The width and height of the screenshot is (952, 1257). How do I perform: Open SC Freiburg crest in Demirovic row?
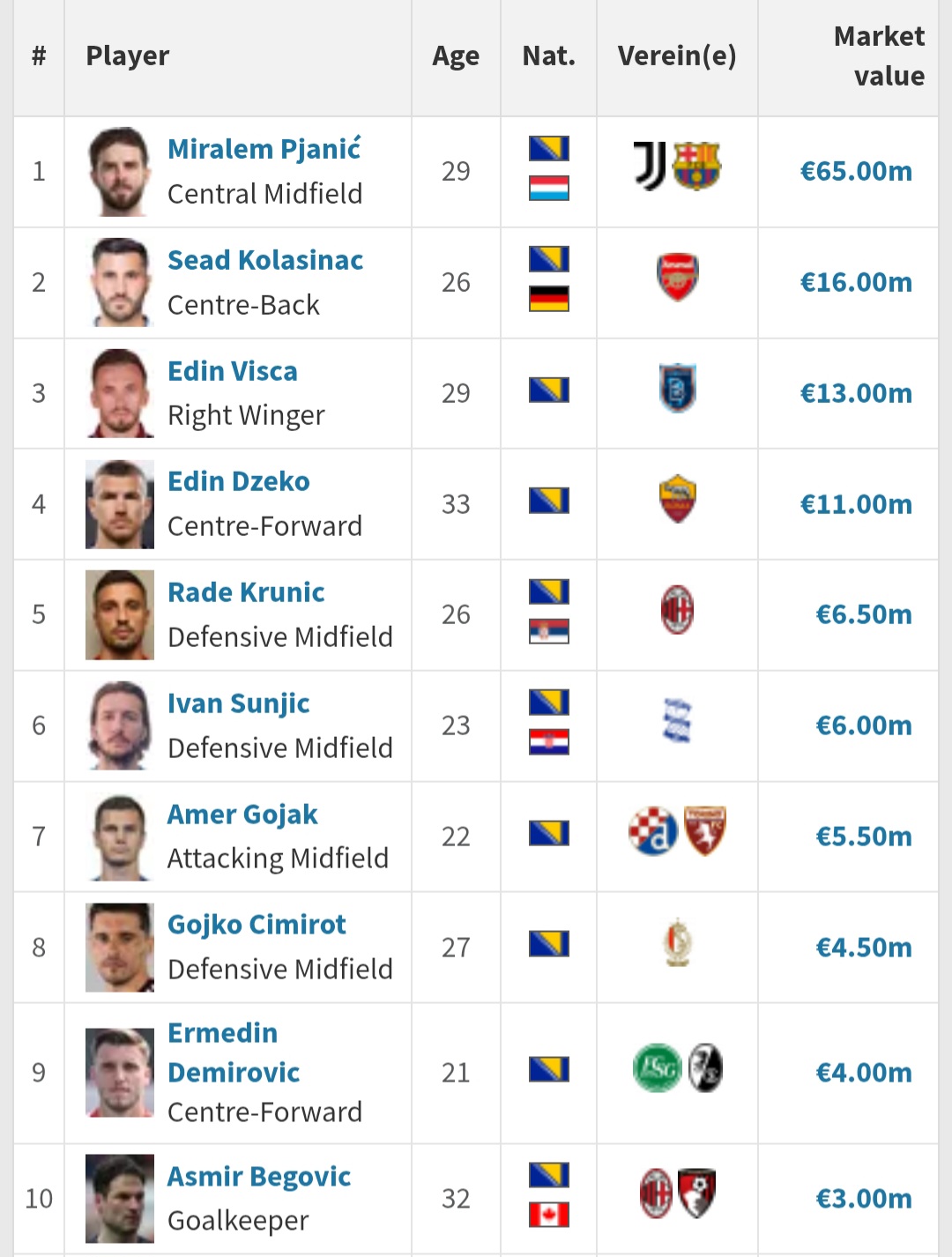[704, 1067]
